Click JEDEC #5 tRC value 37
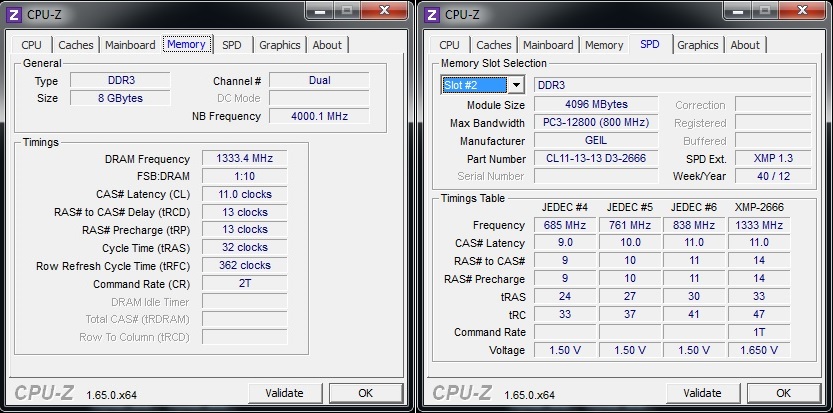 pos(630,314)
